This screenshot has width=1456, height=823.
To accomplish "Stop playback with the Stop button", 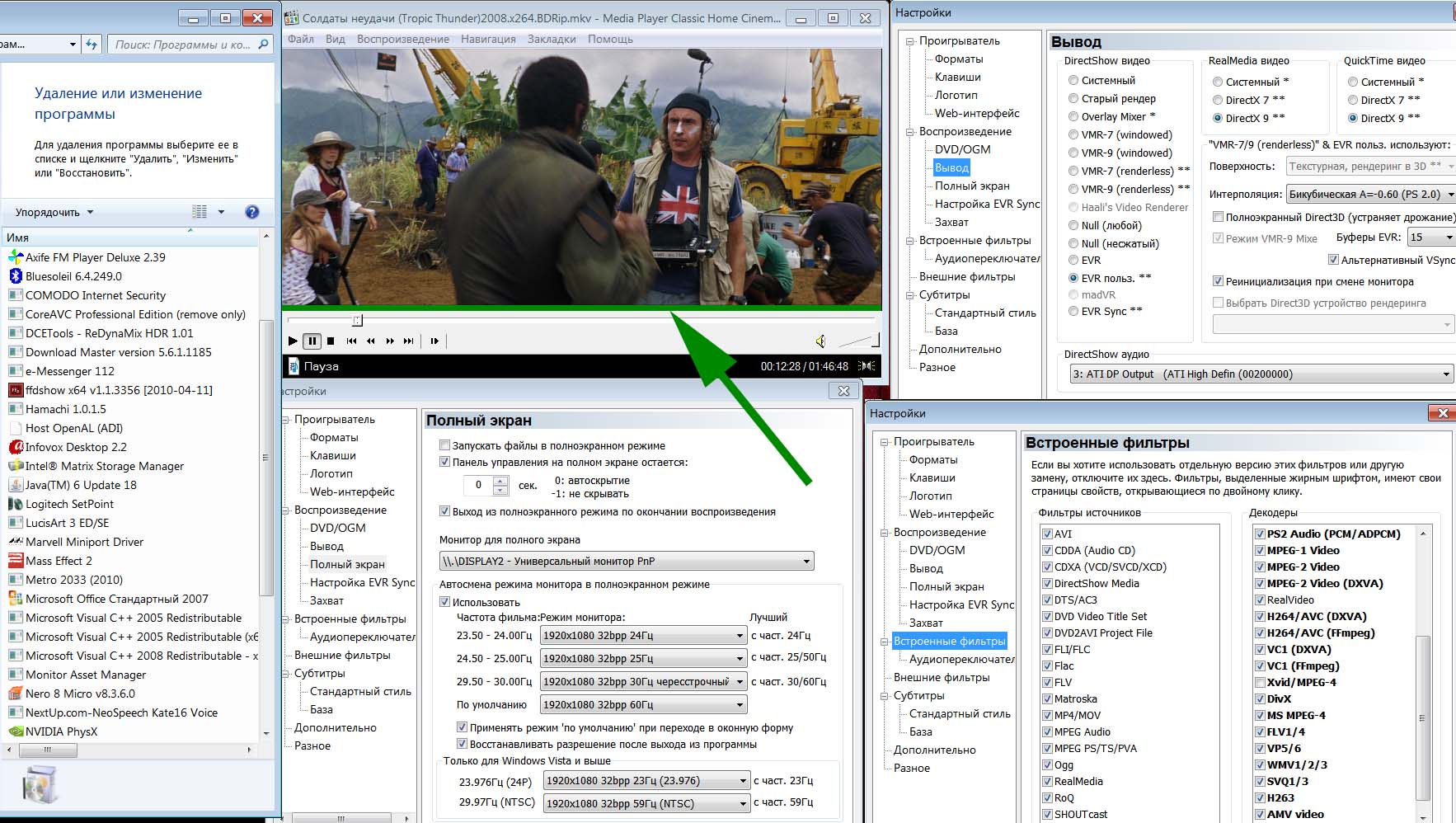I will point(331,341).
